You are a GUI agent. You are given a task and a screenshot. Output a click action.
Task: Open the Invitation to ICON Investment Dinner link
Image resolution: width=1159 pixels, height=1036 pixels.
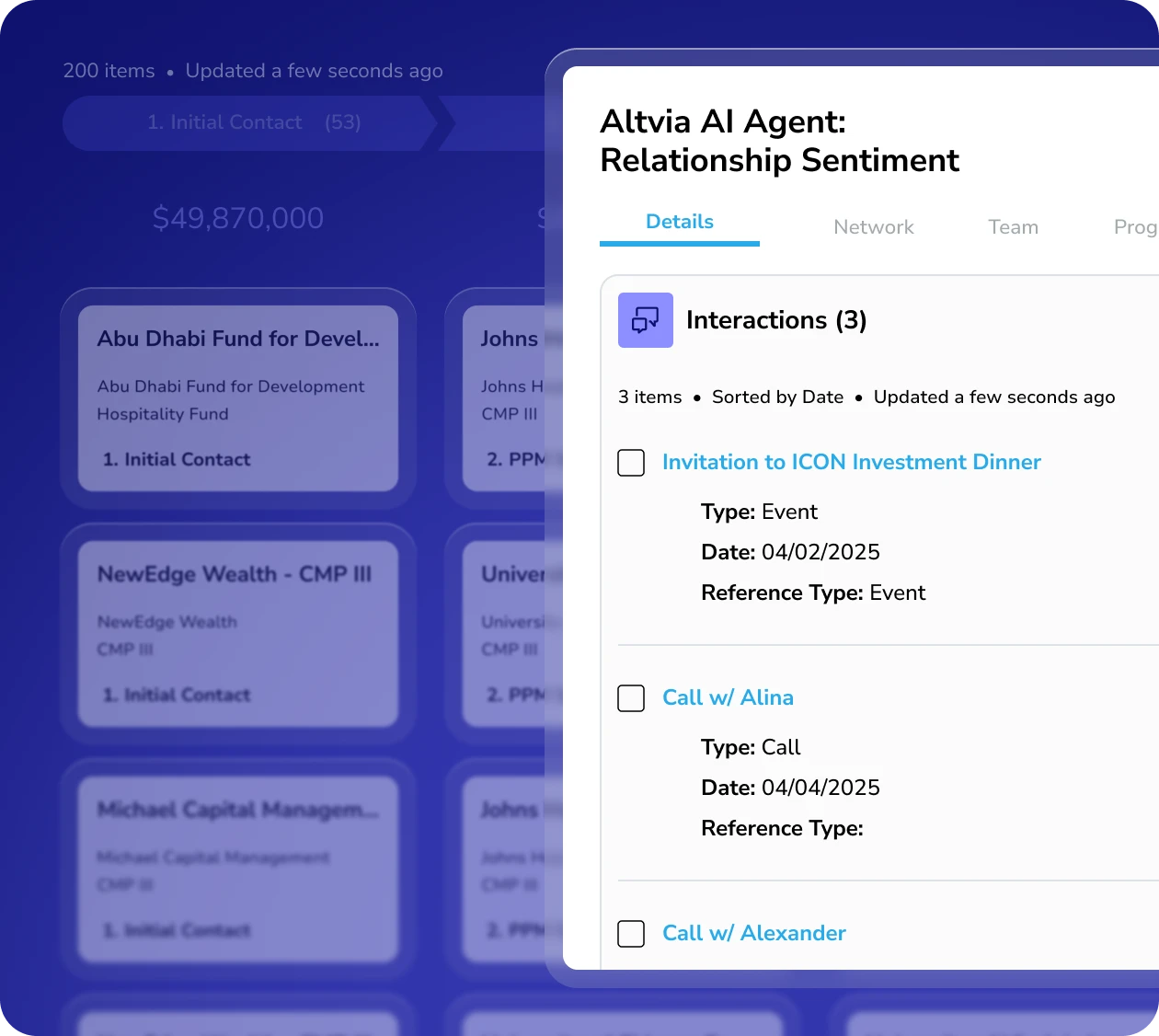coord(851,462)
